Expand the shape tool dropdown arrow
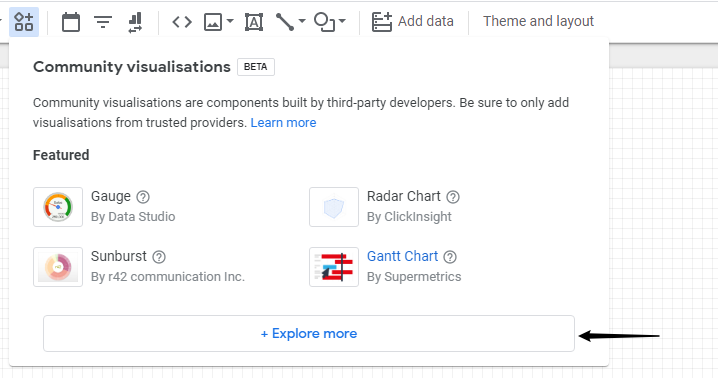The image size is (718, 378). click(x=342, y=21)
